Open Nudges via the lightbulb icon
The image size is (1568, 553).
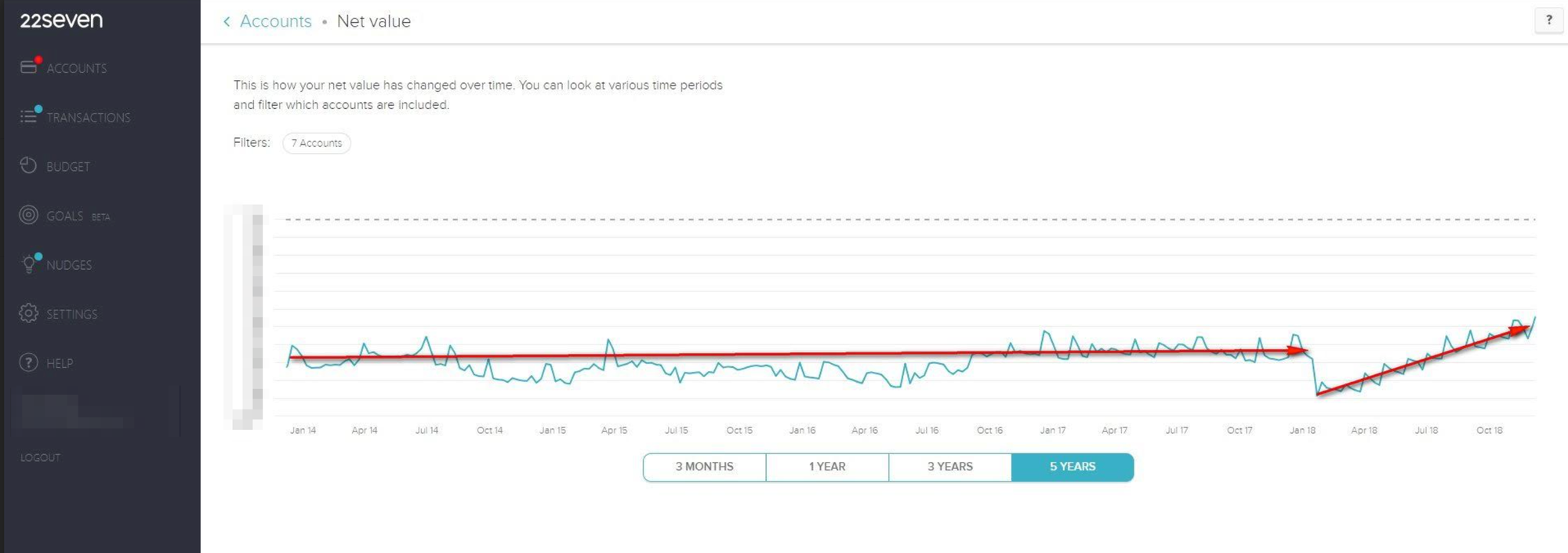click(x=28, y=264)
